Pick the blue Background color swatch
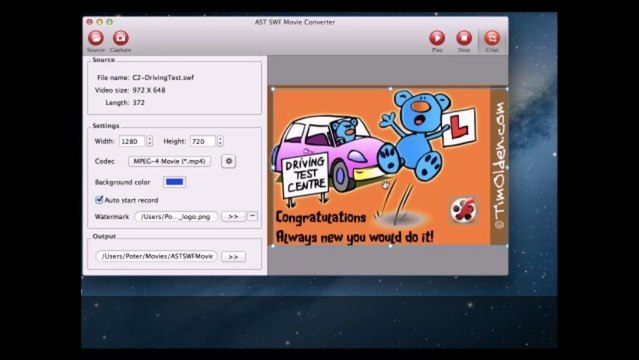This screenshot has height=360, width=639. click(174, 182)
